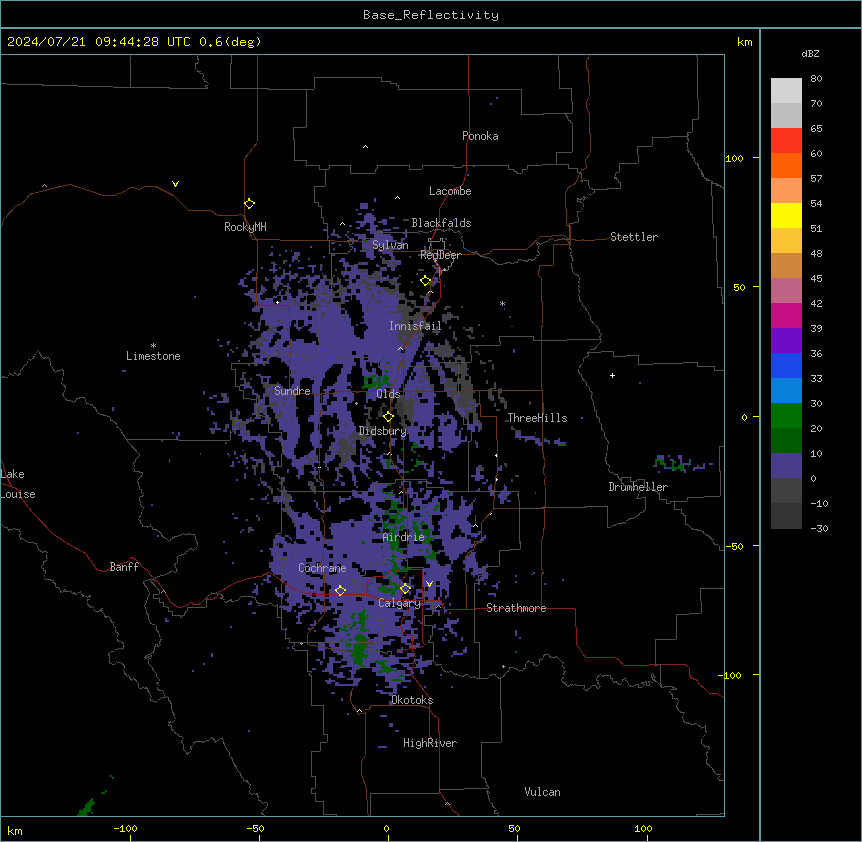Click the Didsbury town label

pyautogui.click(x=382, y=431)
